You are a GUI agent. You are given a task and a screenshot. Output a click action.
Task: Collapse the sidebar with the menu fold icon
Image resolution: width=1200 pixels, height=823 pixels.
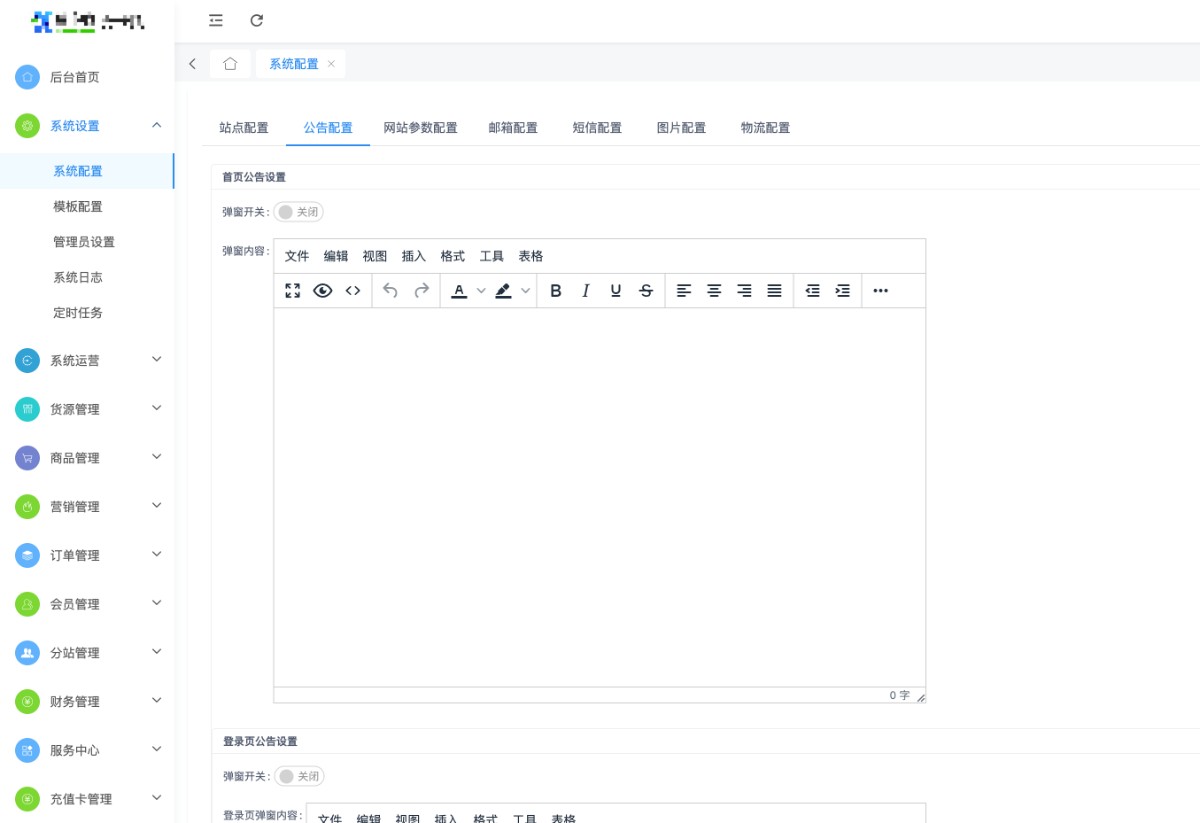(216, 20)
